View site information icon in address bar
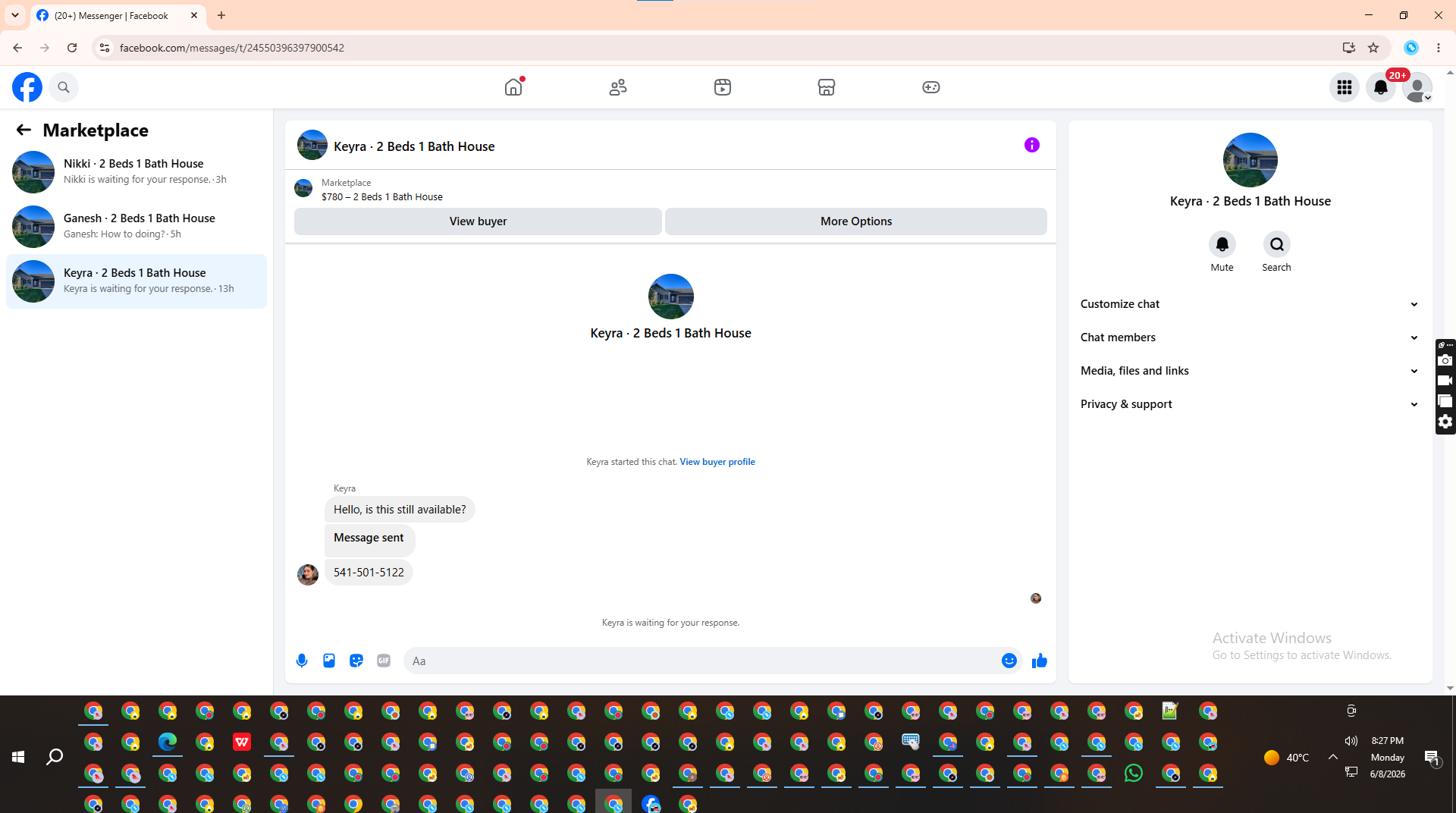1456x813 pixels. coord(105,48)
